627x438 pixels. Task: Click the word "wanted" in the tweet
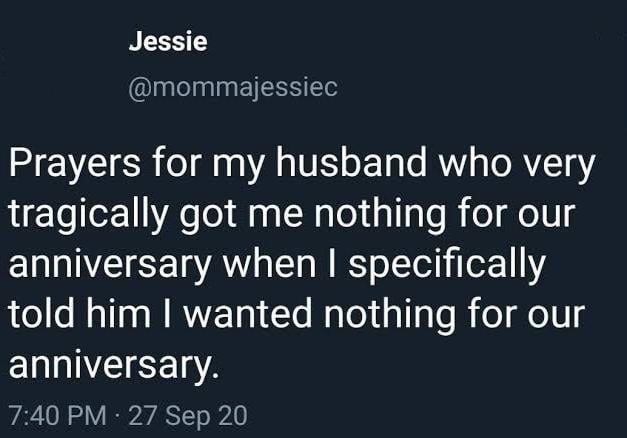[247, 313]
